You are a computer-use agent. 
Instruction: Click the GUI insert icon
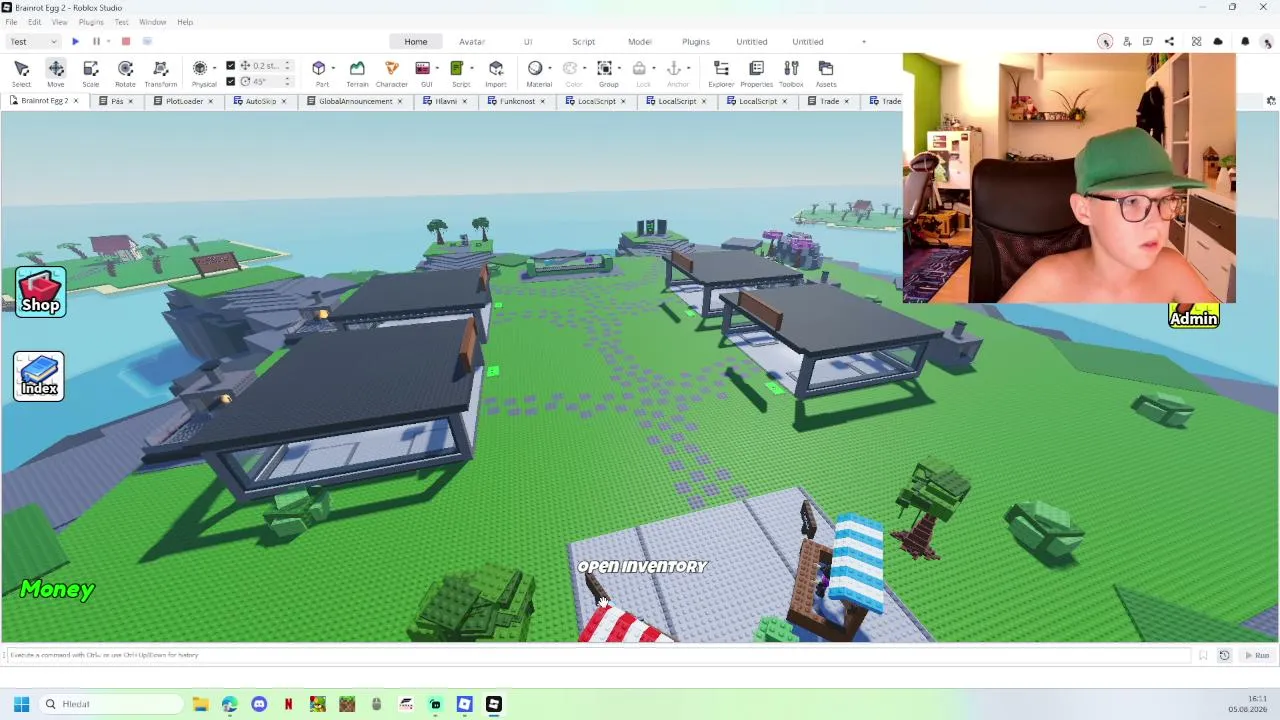(423, 68)
